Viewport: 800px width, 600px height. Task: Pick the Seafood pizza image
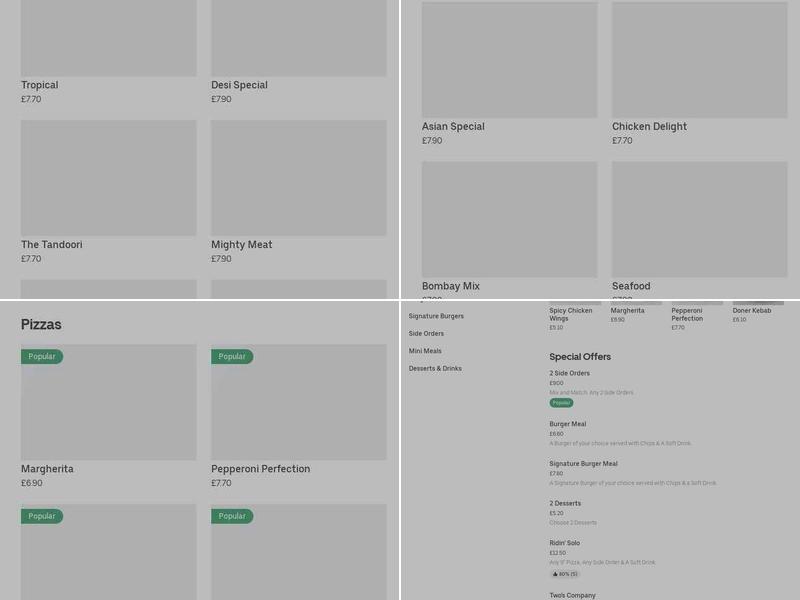coord(699,219)
